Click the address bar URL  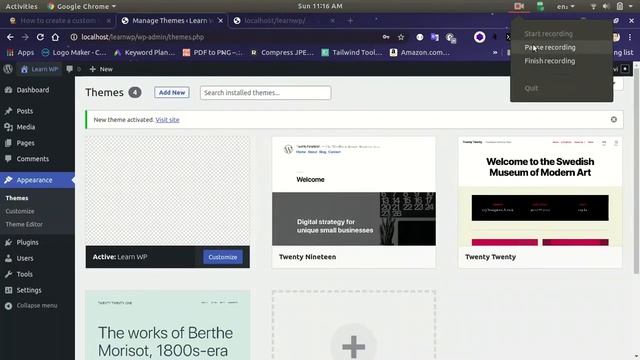point(142,37)
